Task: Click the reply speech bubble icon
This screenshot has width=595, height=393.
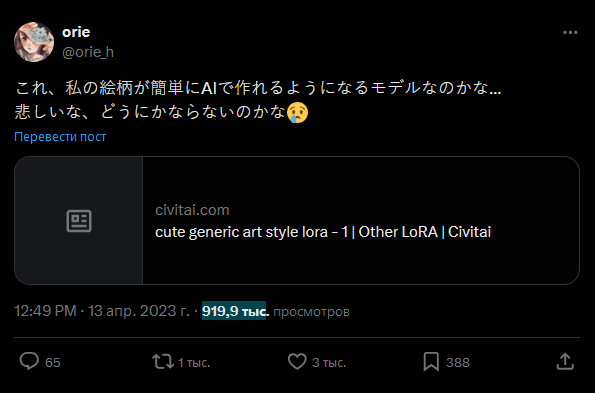Action: coord(29,361)
